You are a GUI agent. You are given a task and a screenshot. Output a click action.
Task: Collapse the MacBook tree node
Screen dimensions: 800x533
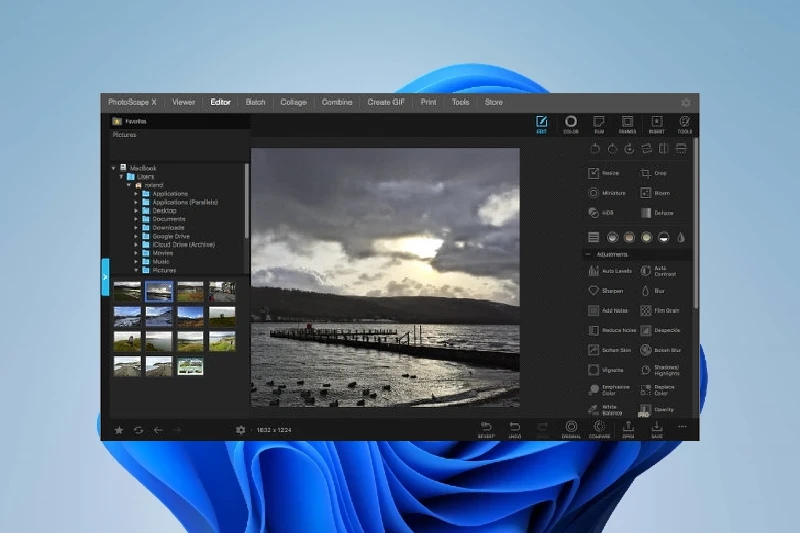click(113, 168)
